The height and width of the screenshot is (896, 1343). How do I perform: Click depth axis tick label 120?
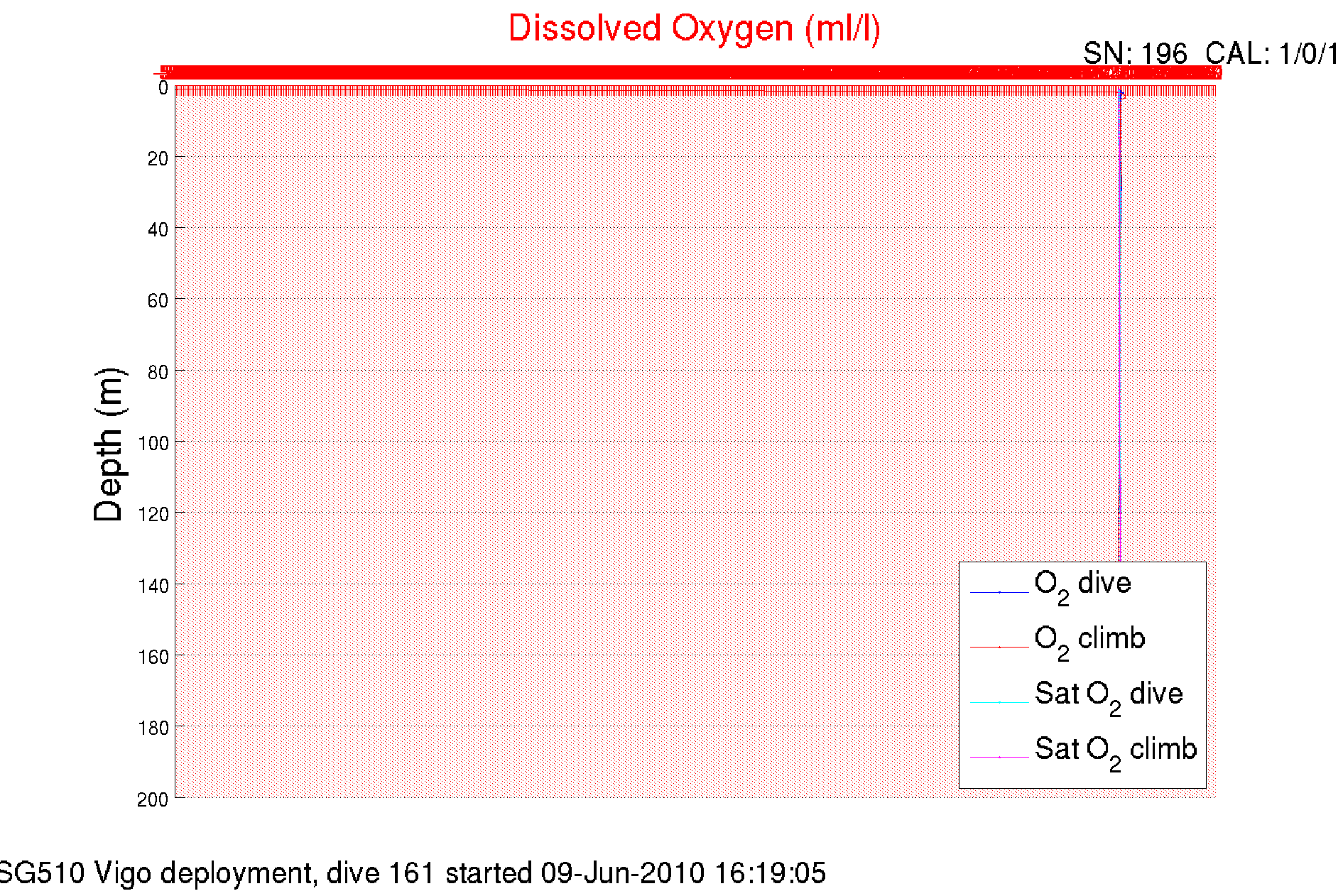(x=153, y=514)
